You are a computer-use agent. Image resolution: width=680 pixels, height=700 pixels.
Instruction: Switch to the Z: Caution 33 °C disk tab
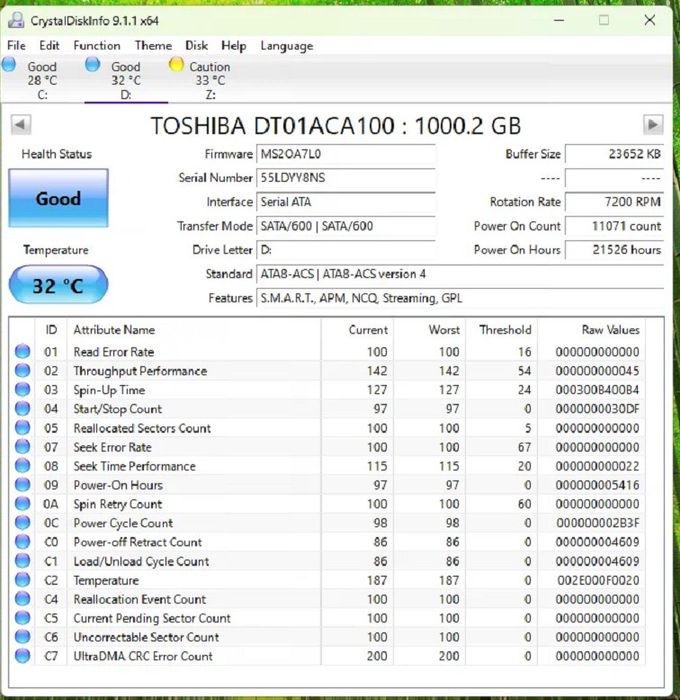[x=210, y=79]
